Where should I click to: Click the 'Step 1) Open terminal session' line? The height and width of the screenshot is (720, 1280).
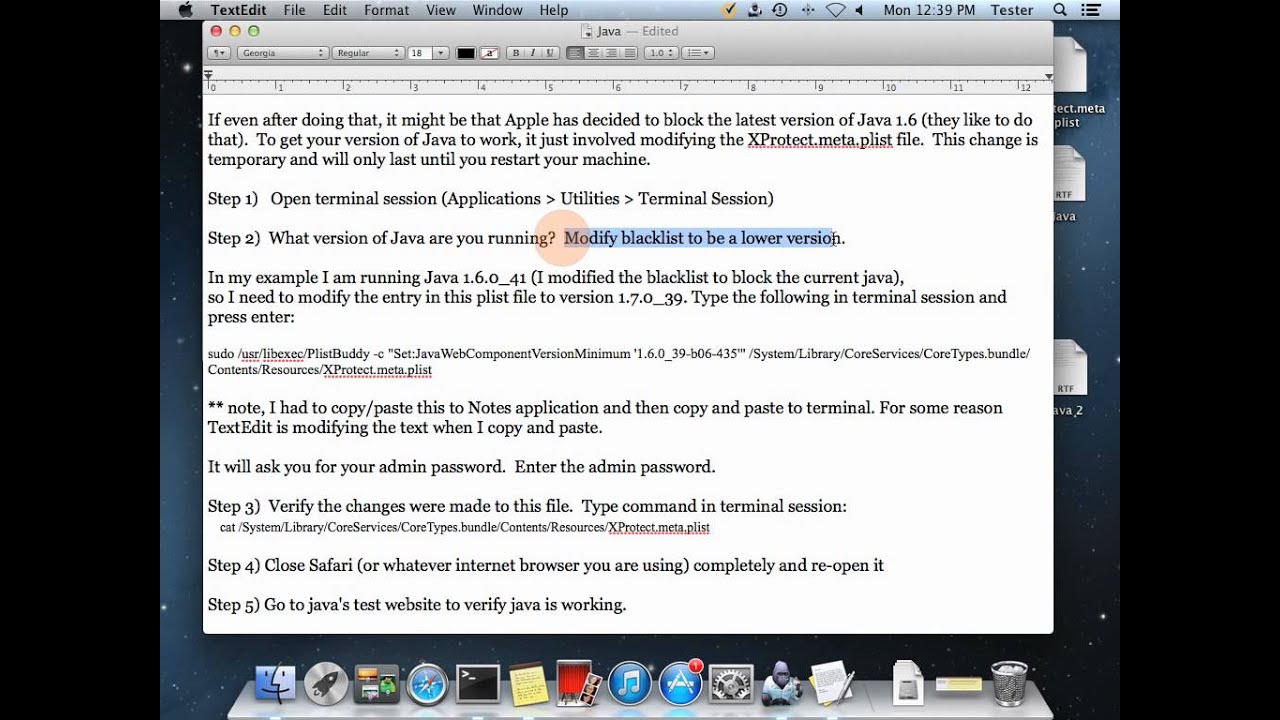(x=490, y=199)
